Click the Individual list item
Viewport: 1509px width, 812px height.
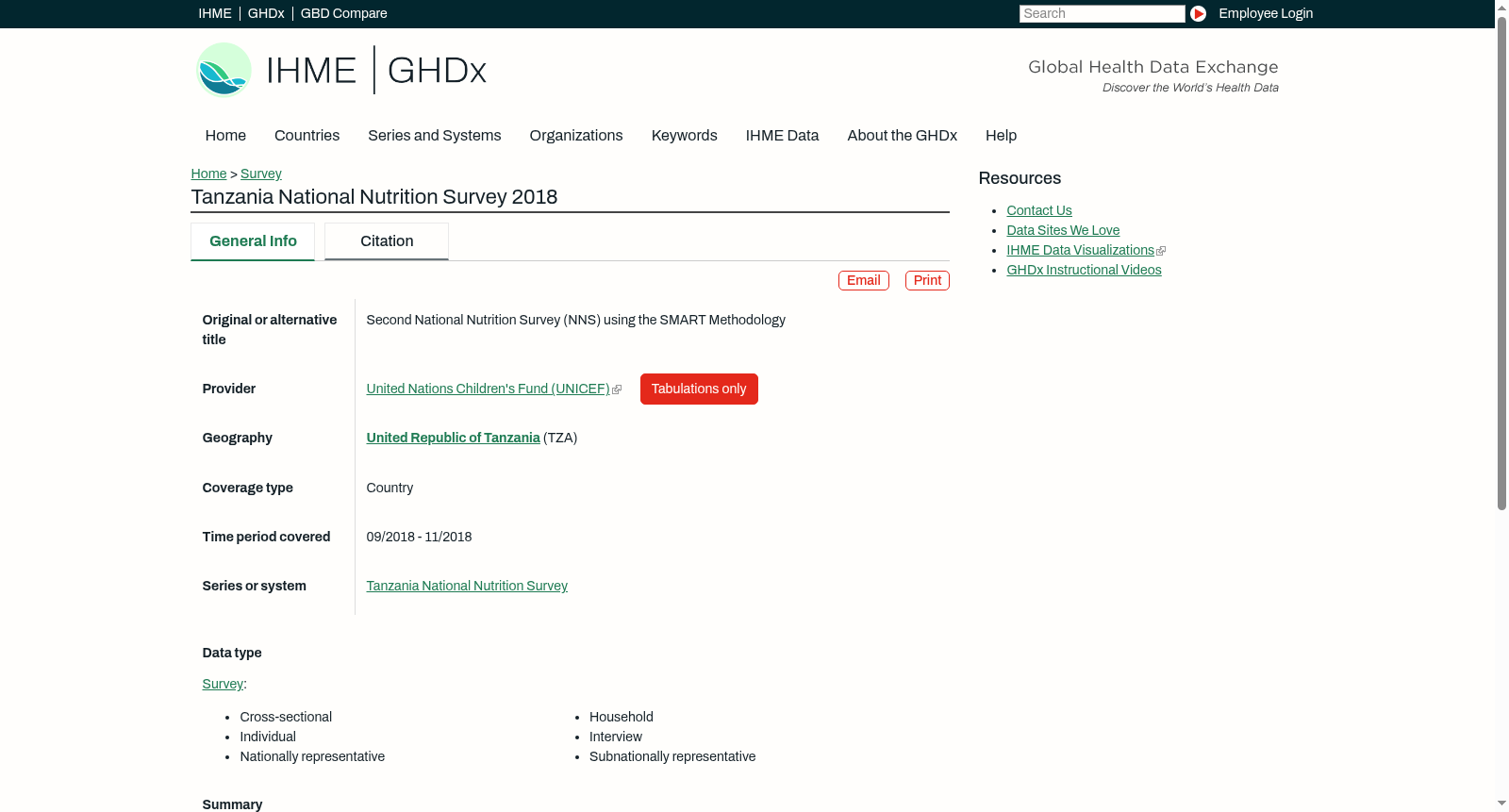tap(268, 737)
